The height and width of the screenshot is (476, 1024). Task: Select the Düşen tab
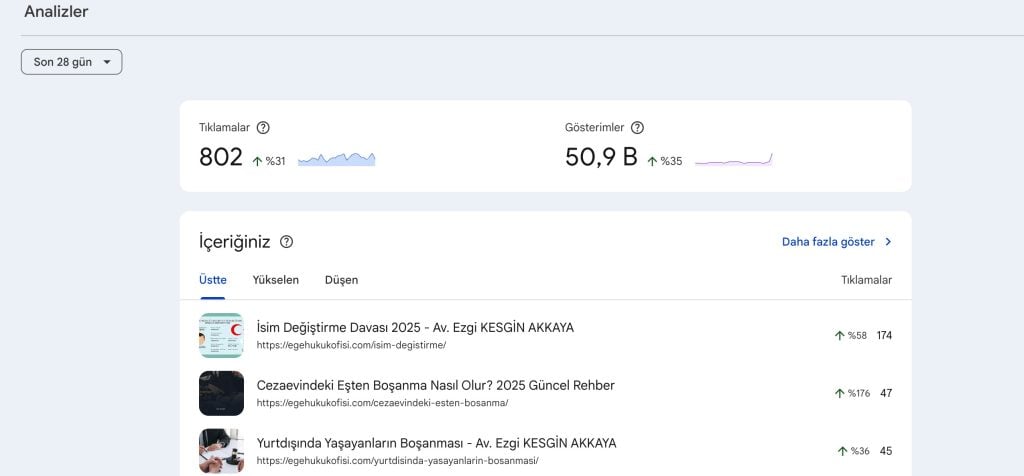[x=341, y=280]
